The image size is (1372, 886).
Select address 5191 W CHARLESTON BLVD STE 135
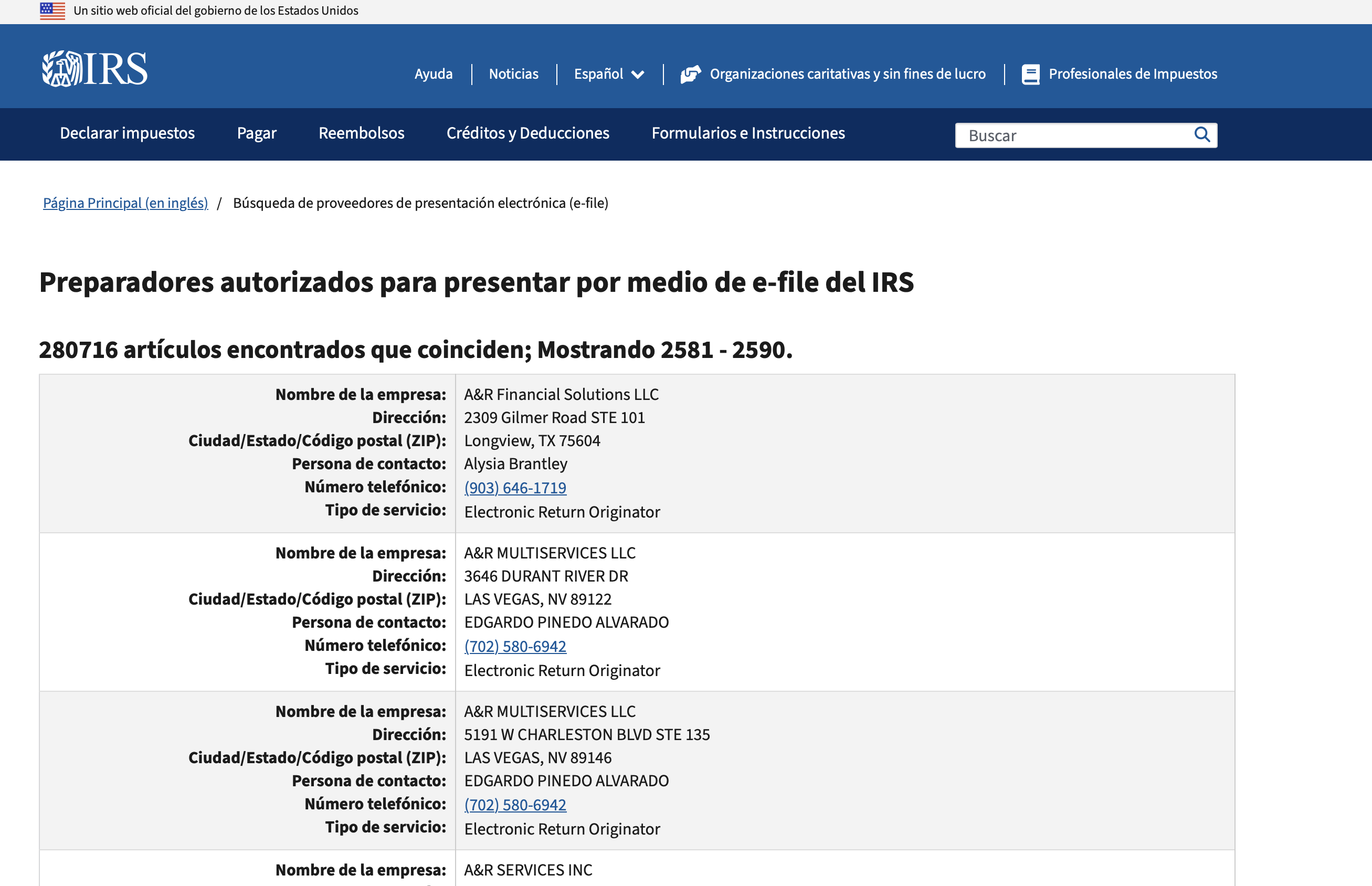point(587,735)
